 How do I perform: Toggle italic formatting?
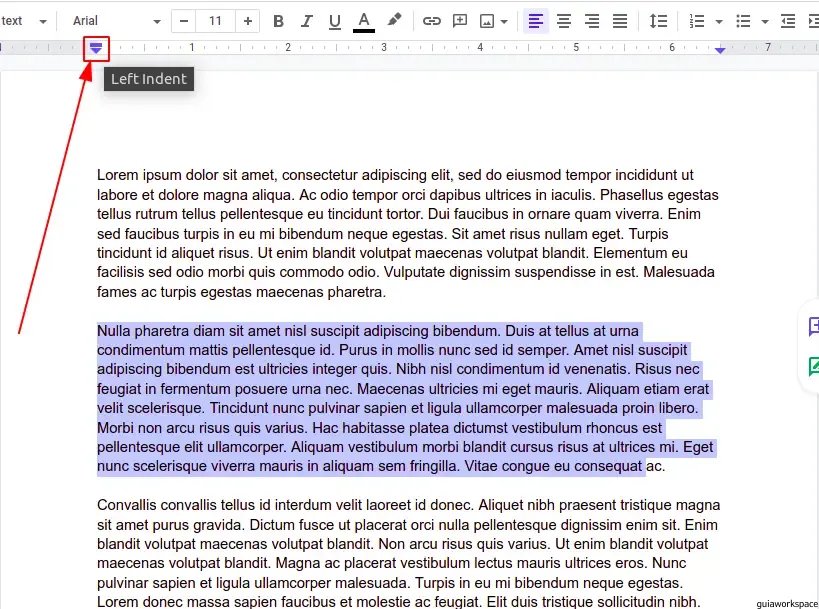click(307, 21)
